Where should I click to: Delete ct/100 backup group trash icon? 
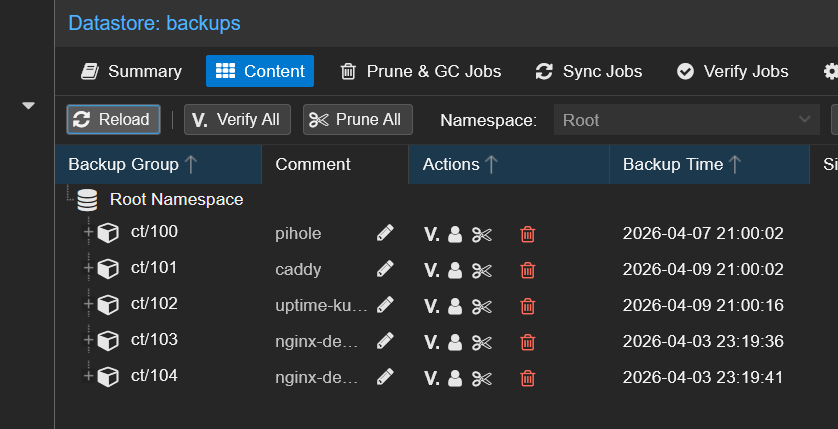point(527,234)
